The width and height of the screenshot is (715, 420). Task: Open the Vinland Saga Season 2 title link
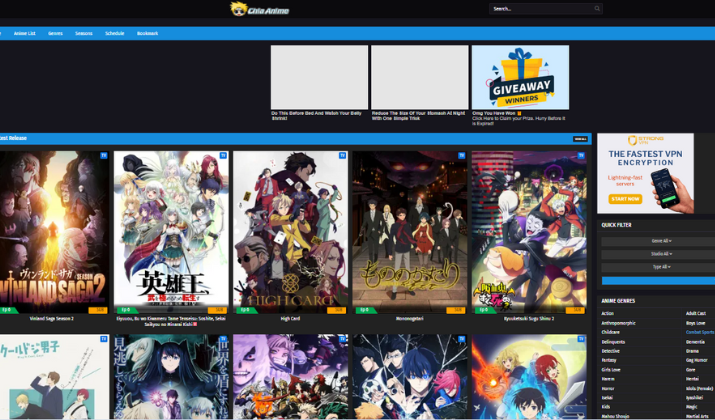click(x=52, y=319)
